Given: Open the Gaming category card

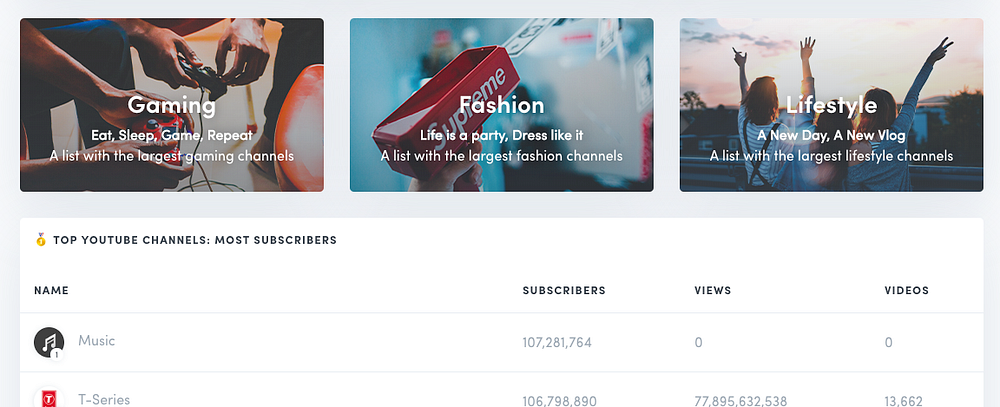Looking at the screenshot, I should click(x=172, y=105).
